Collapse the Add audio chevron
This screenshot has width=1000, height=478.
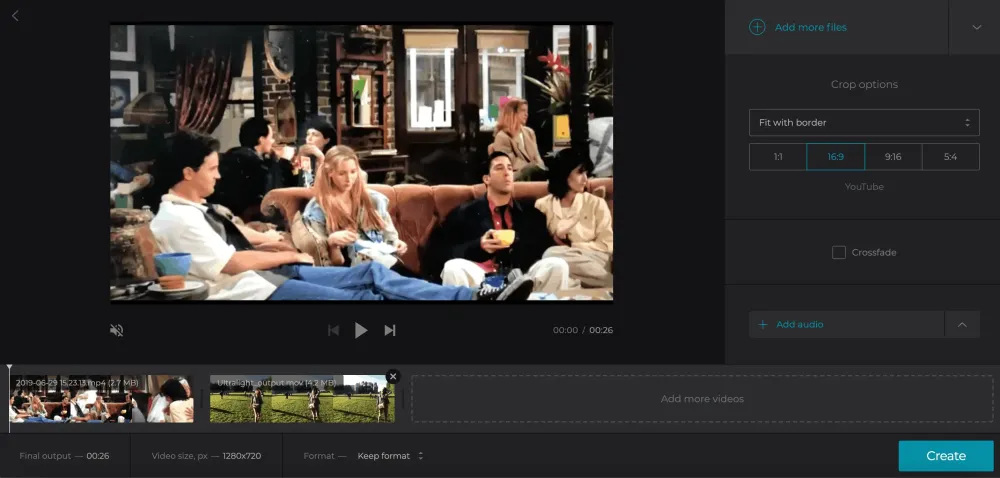click(962, 325)
